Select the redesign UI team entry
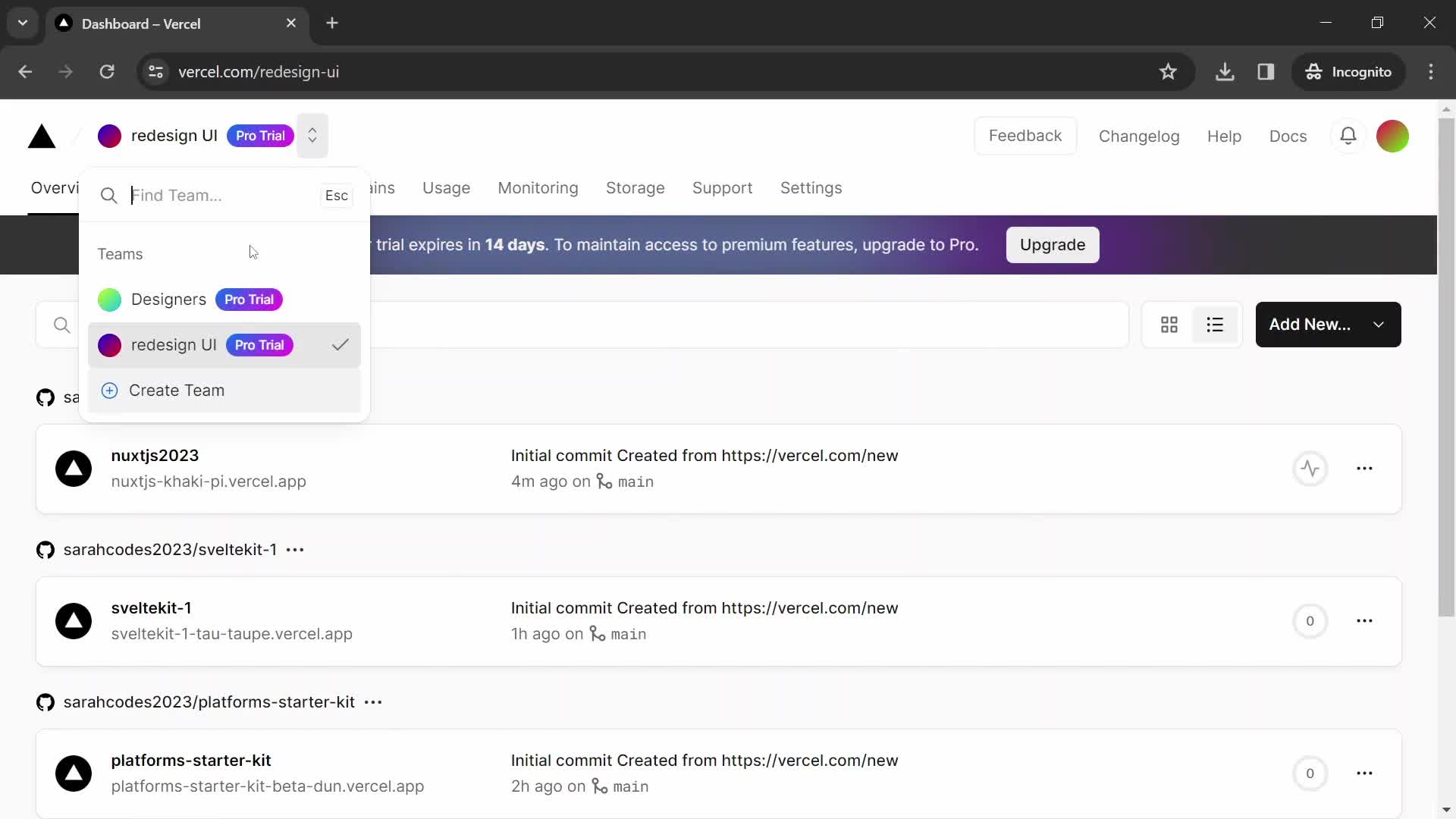This screenshot has height=819, width=1456. pos(224,345)
